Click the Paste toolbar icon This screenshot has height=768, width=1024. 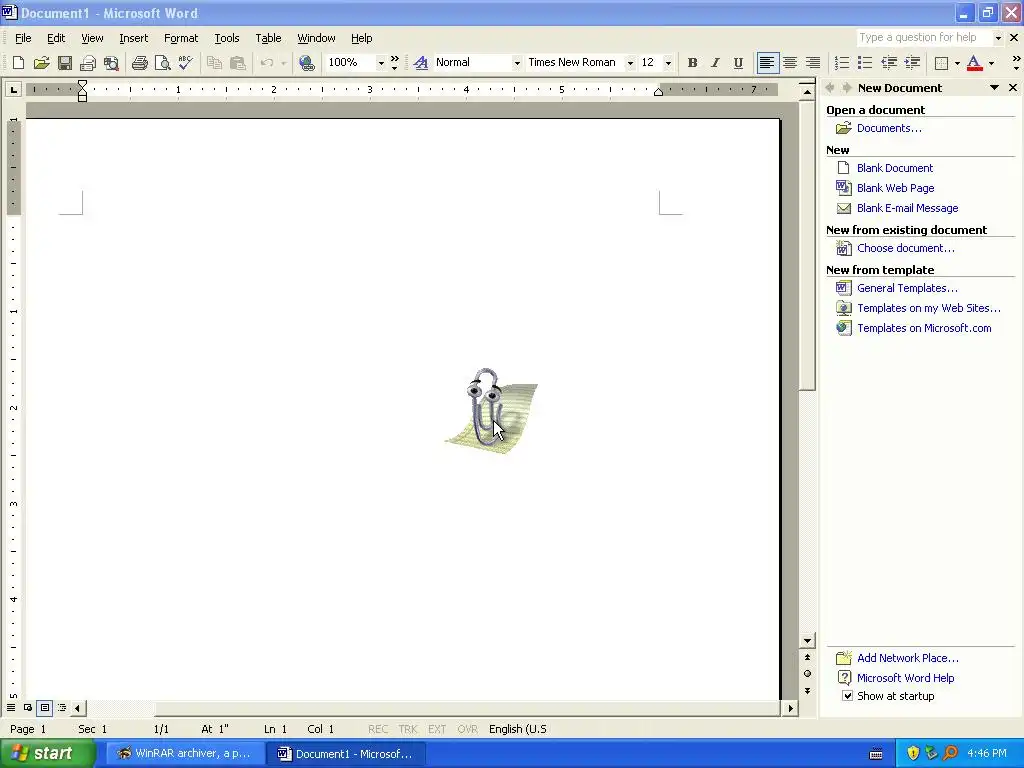(x=237, y=63)
